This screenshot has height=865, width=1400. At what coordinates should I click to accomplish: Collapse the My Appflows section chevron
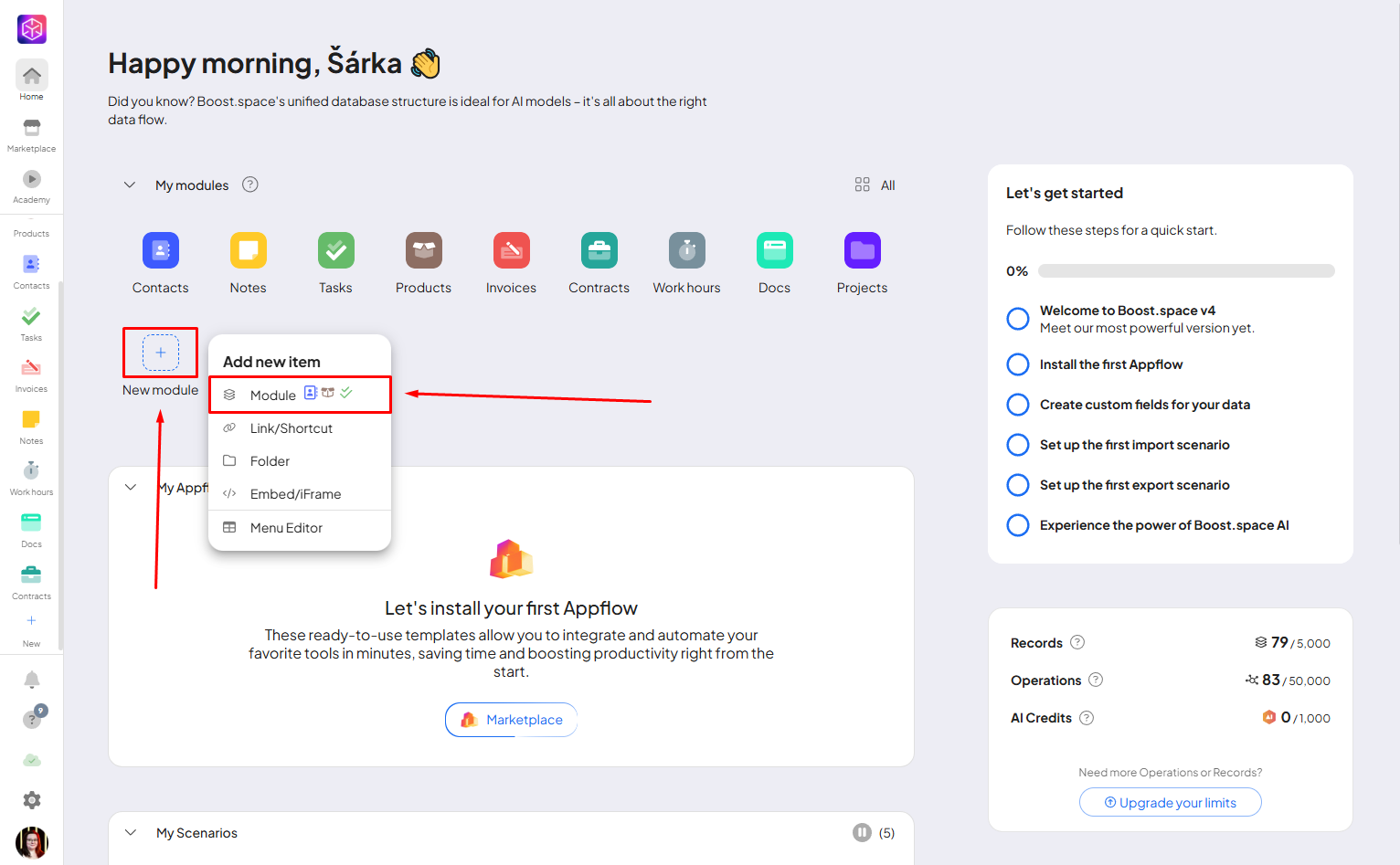131,488
